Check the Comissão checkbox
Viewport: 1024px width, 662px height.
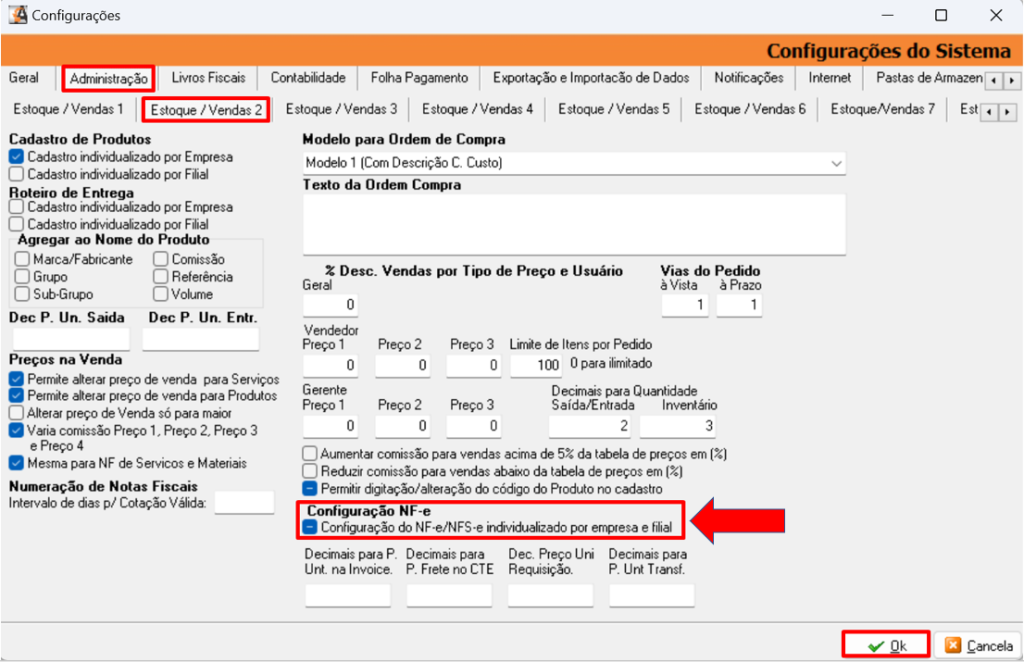161,260
